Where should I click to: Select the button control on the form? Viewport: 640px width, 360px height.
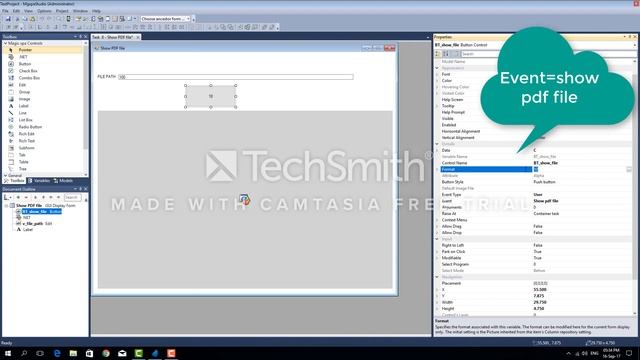pyautogui.click(x=211, y=96)
